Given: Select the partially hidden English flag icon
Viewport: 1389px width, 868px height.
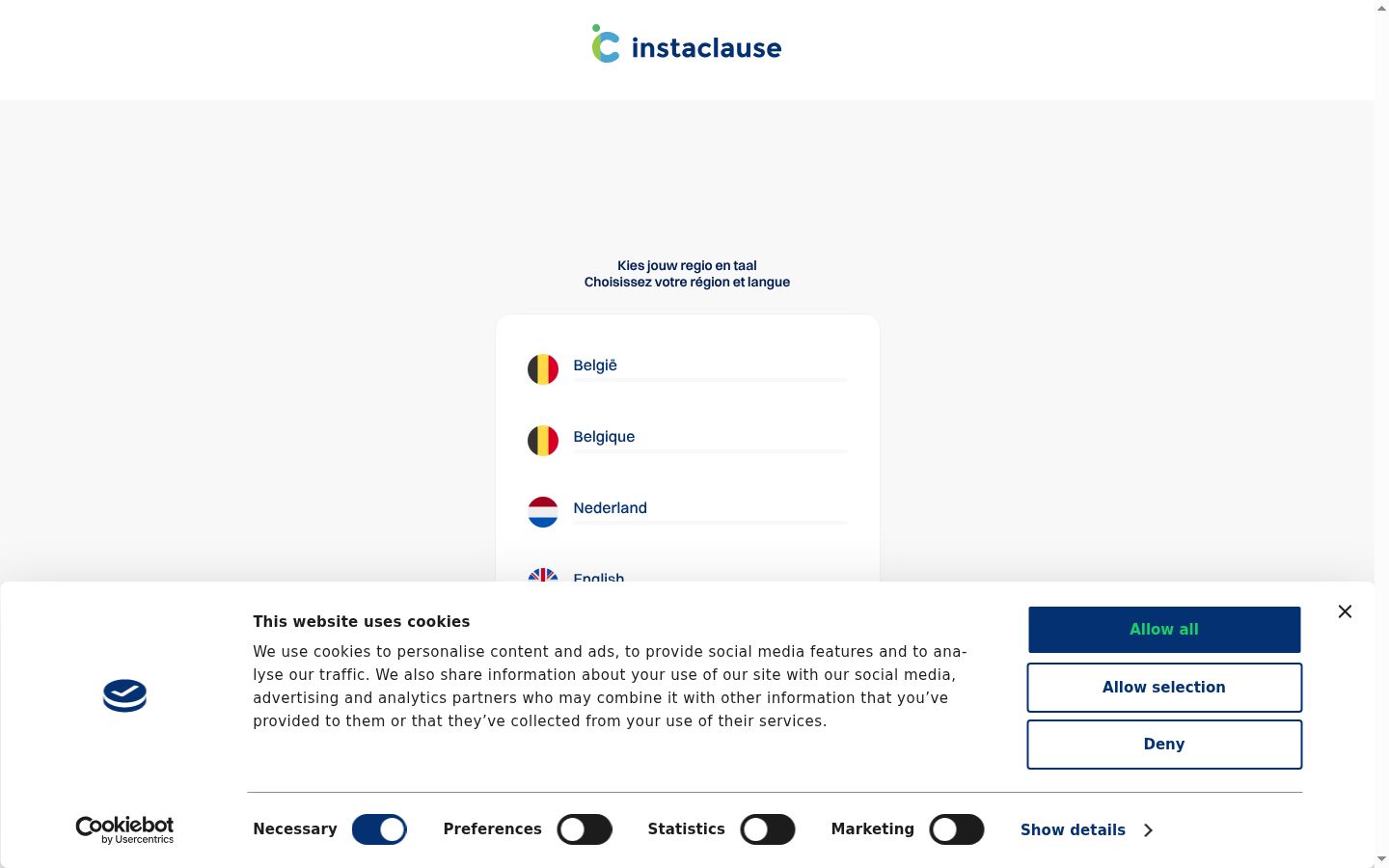Looking at the screenshot, I should [x=543, y=575].
